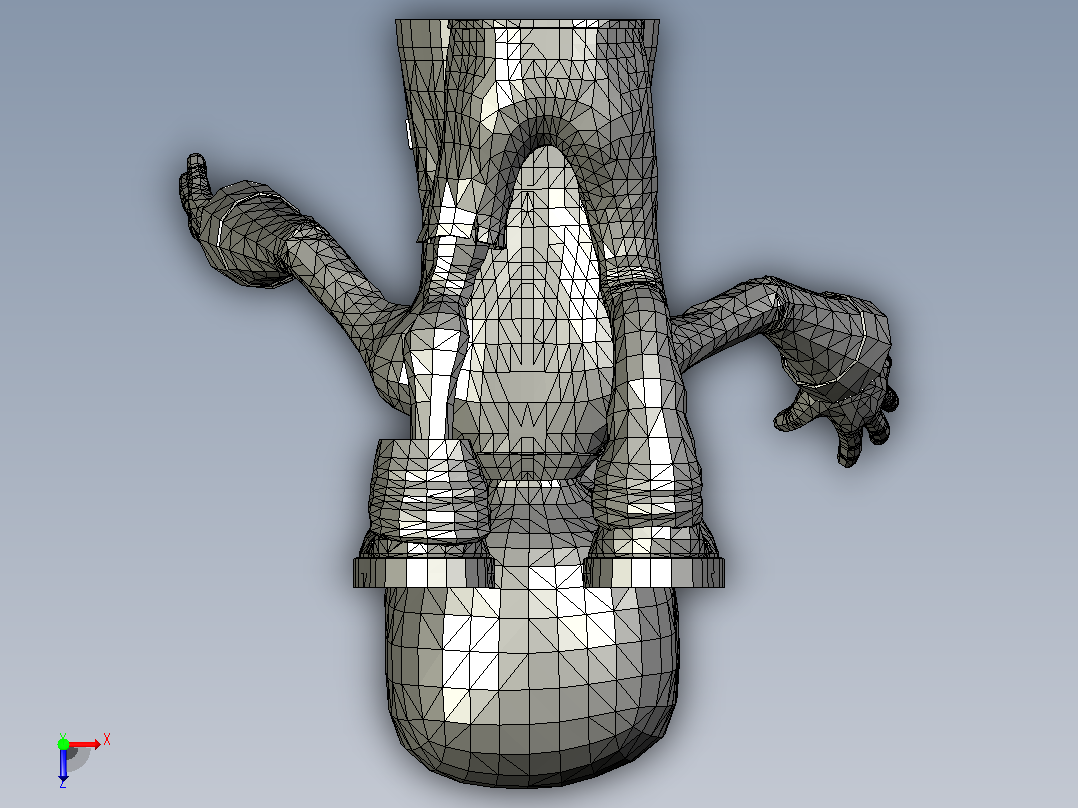Click the blue Z axis arrow of the triad
1078x808 pixels.
tap(63, 765)
